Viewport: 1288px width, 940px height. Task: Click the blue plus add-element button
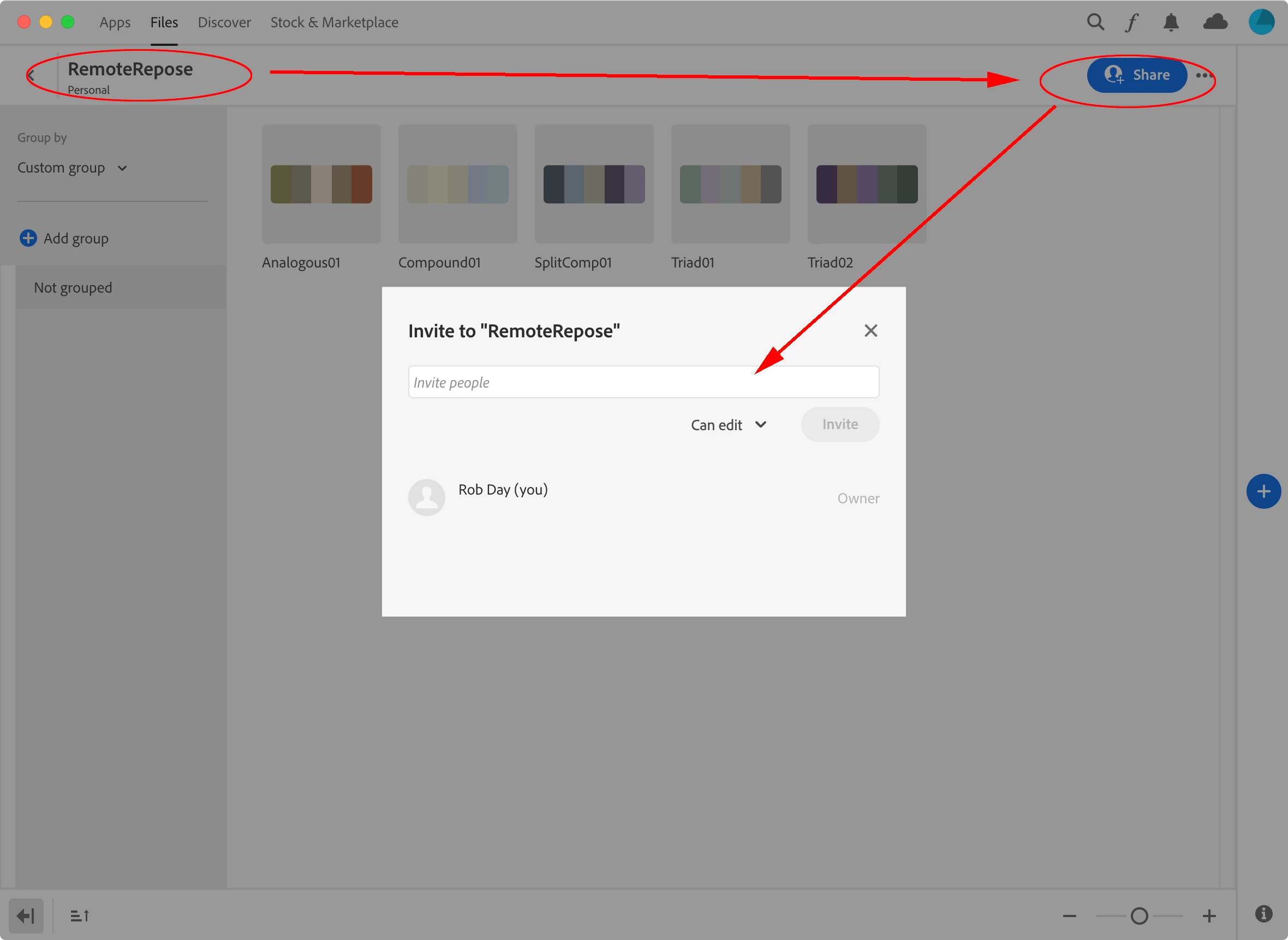(x=1263, y=491)
